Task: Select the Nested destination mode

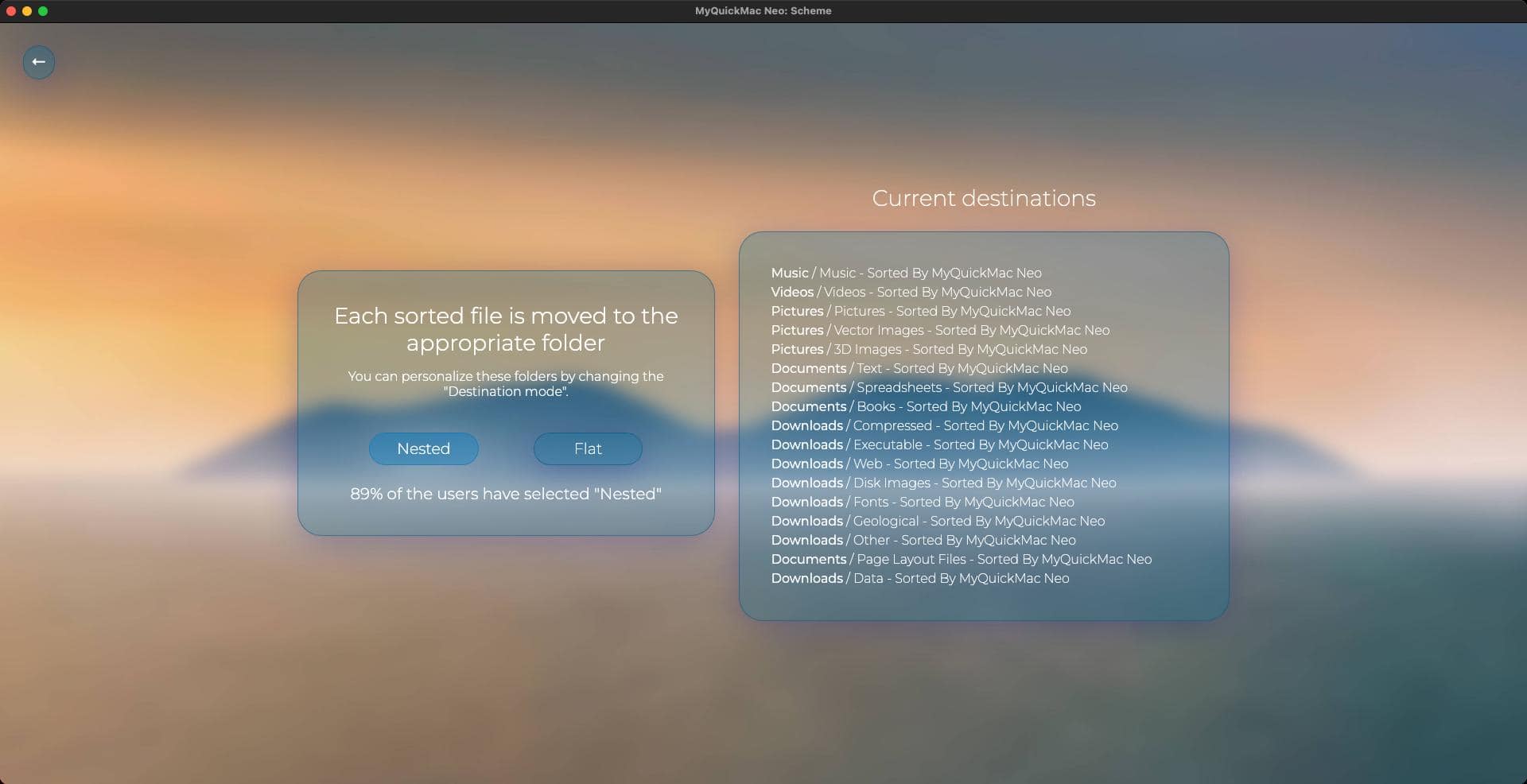Action: coord(424,448)
